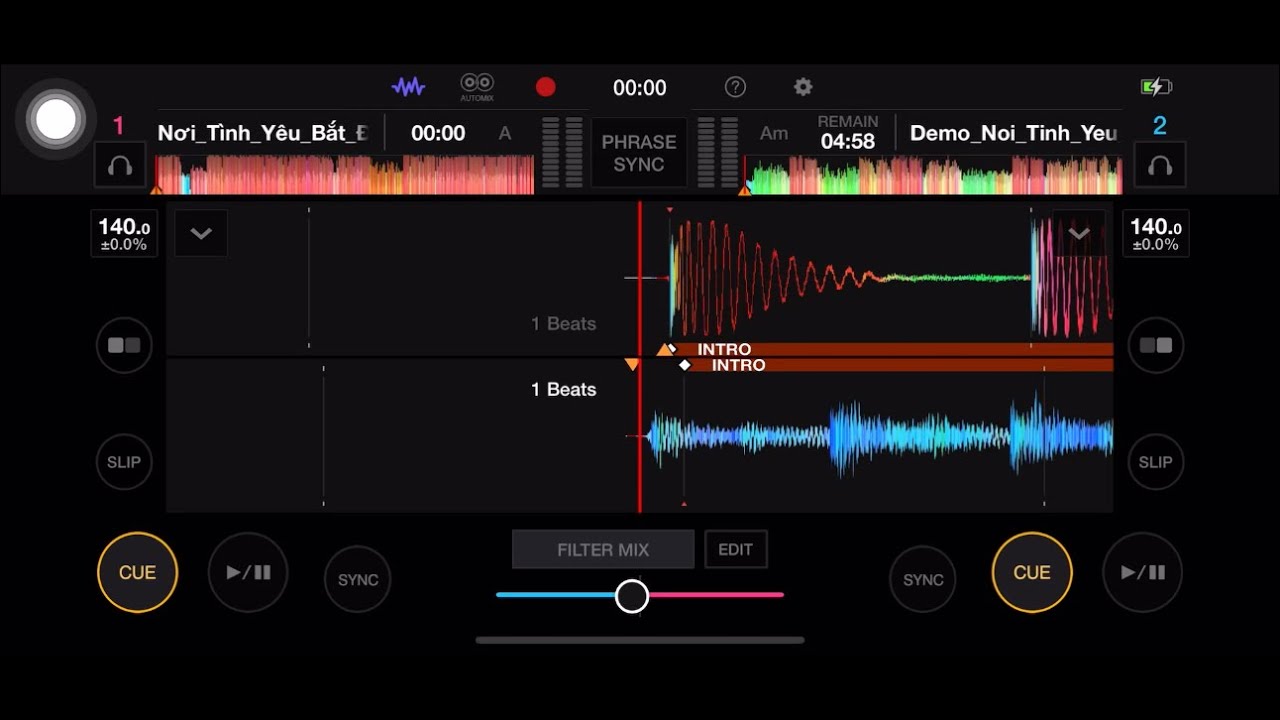
Task: Hit CUE on the right deck
Action: [x=1032, y=572]
